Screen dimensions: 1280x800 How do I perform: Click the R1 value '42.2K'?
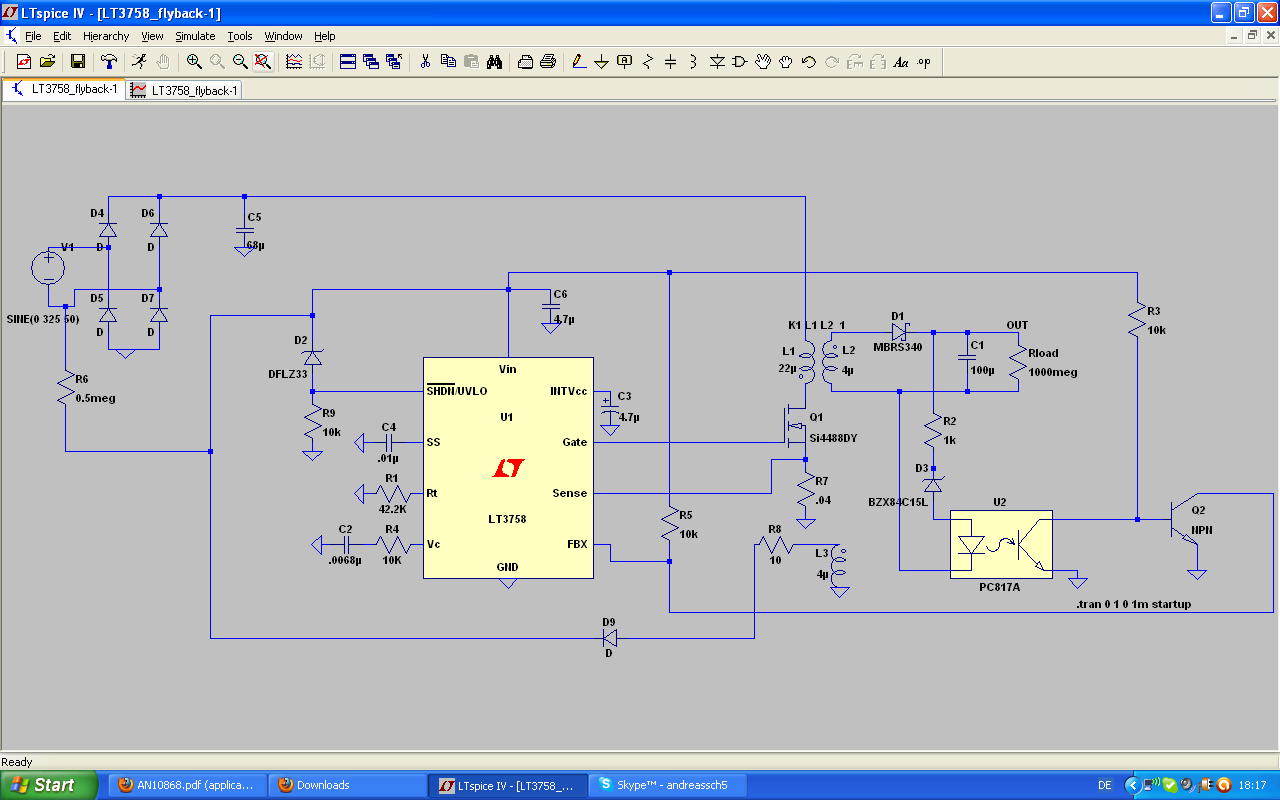393,509
